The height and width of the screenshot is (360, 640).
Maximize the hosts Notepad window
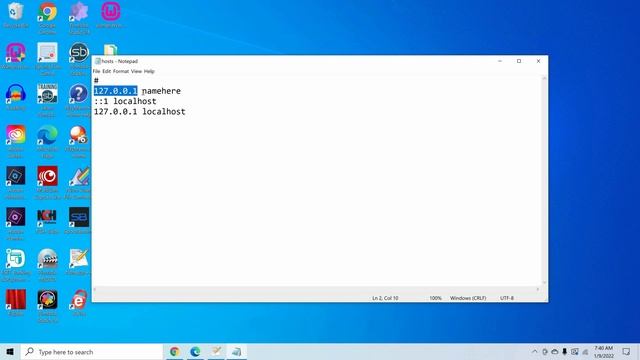click(519, 61)
